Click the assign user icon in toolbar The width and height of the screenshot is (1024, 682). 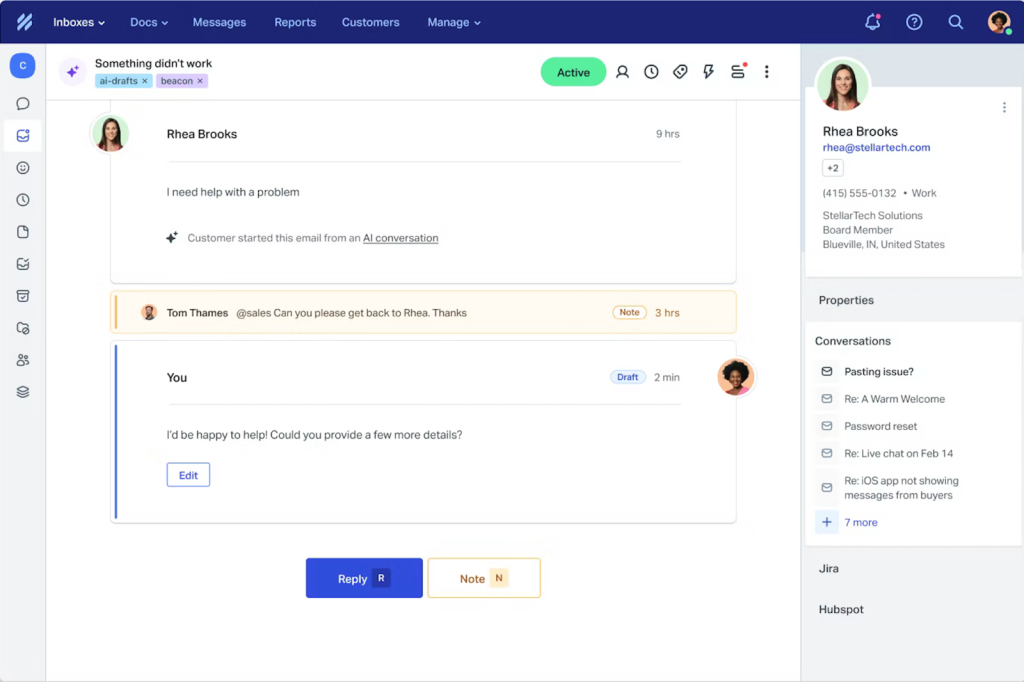click(x=622, y=72)
